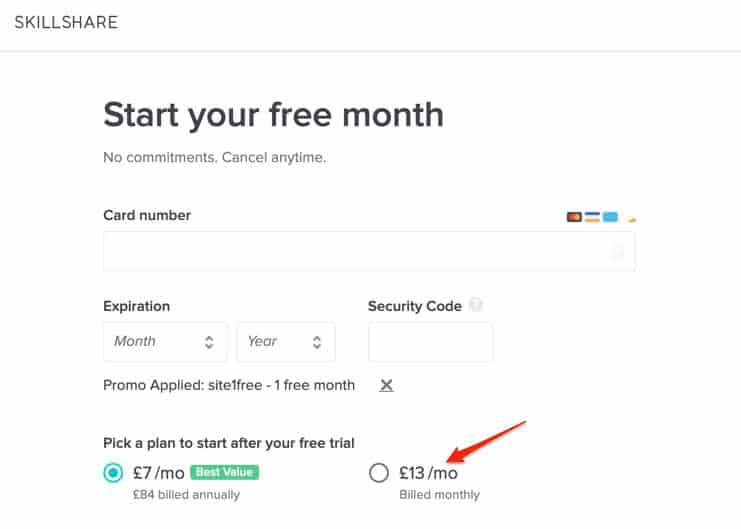Click the £84 billed annually text

(x=186, y=495)
